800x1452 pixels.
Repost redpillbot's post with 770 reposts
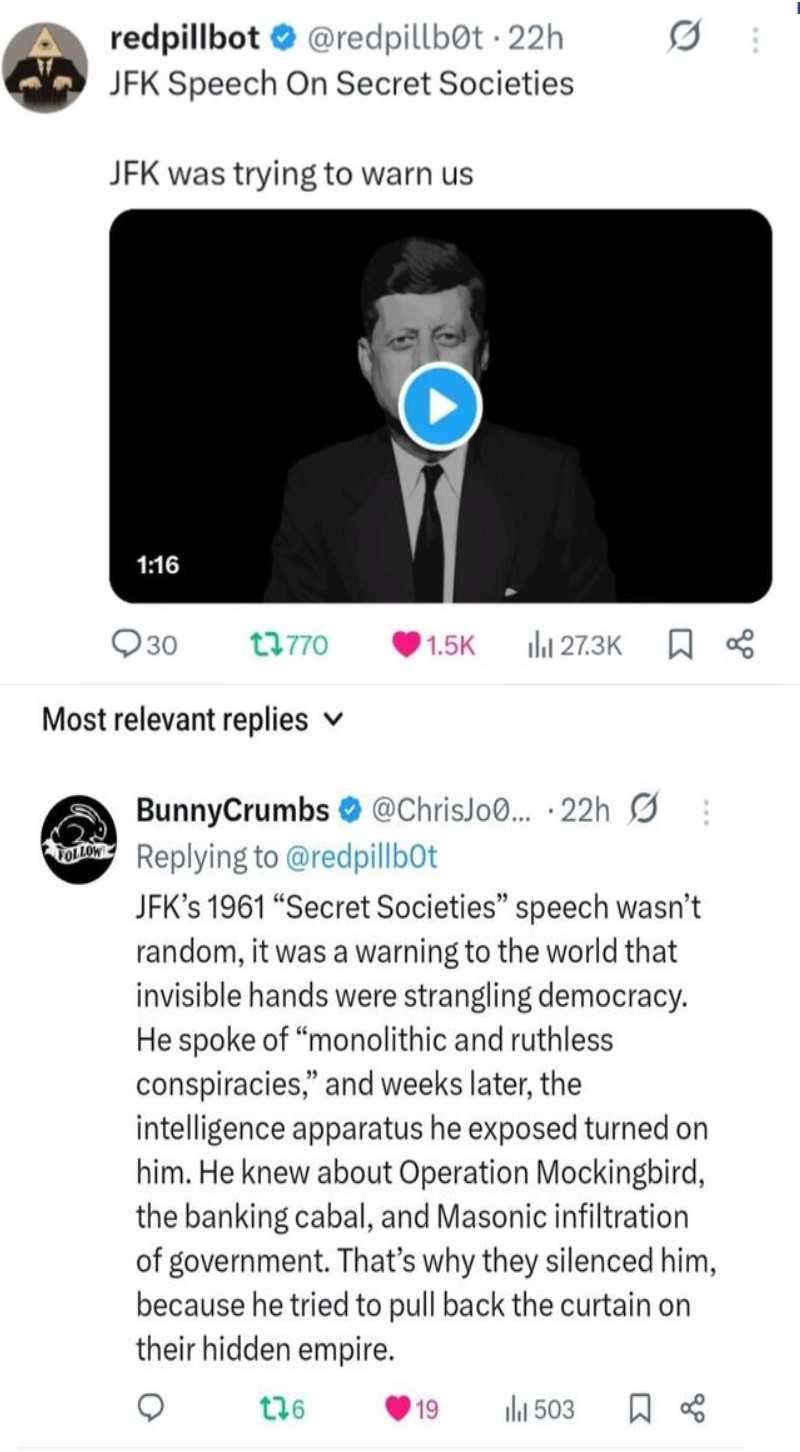264,646
